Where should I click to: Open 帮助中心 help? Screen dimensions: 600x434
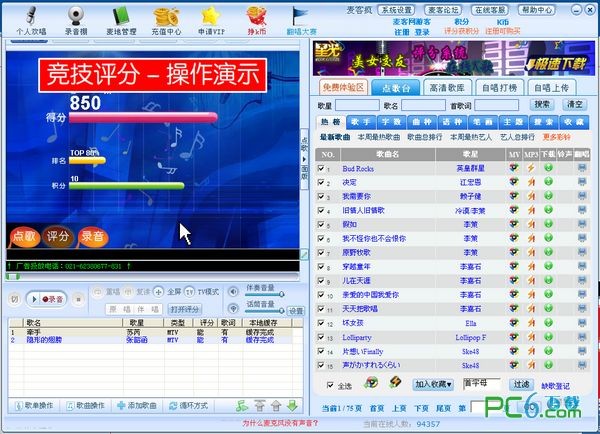(x=536, y=10)
